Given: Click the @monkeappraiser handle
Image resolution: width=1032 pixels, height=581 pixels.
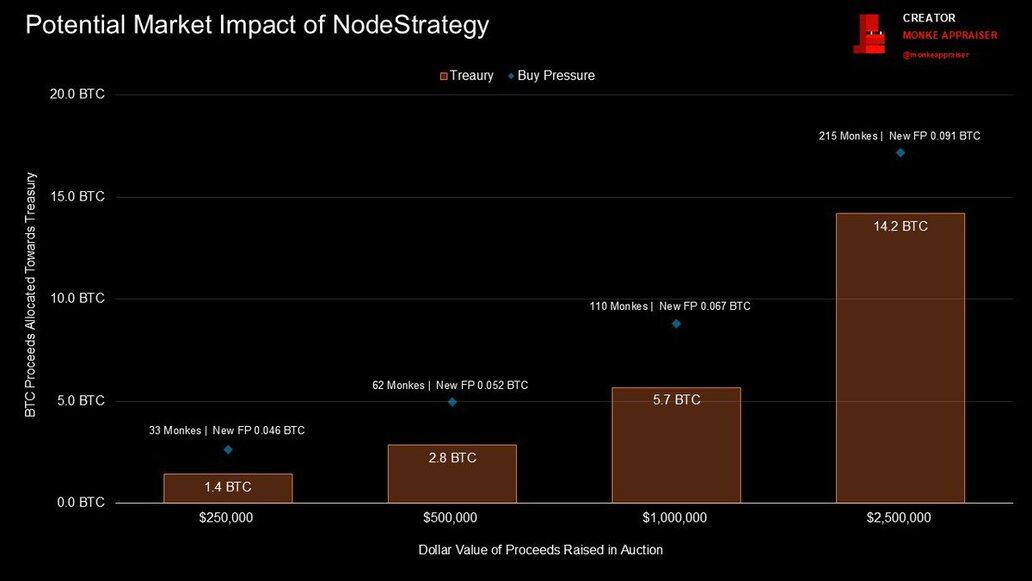Looking at the screenshot, I should pyautogui.click(x=935, y=55).
